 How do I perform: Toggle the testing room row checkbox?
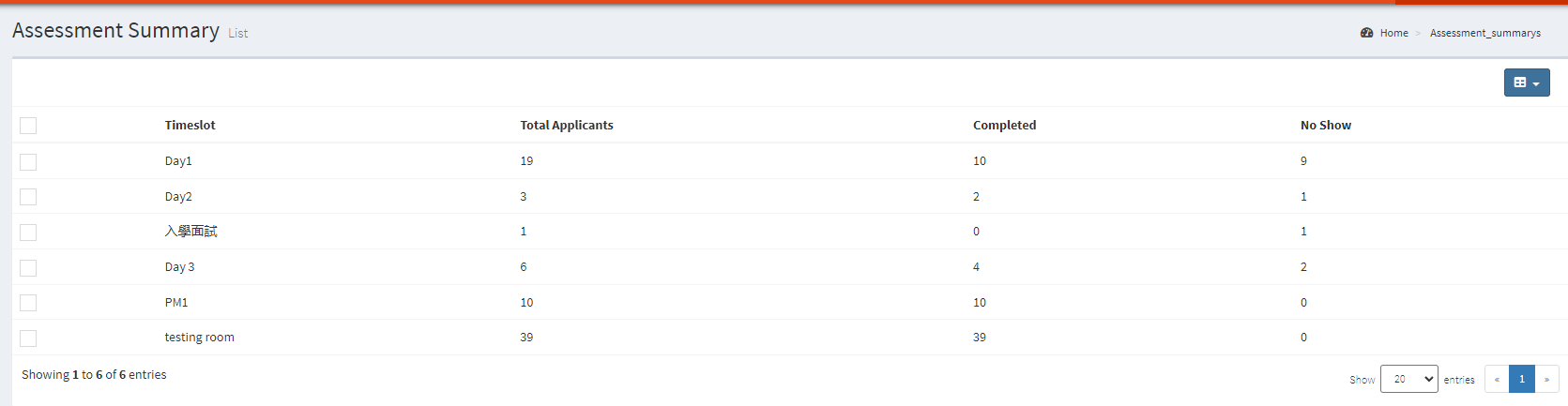coord(28,338)
